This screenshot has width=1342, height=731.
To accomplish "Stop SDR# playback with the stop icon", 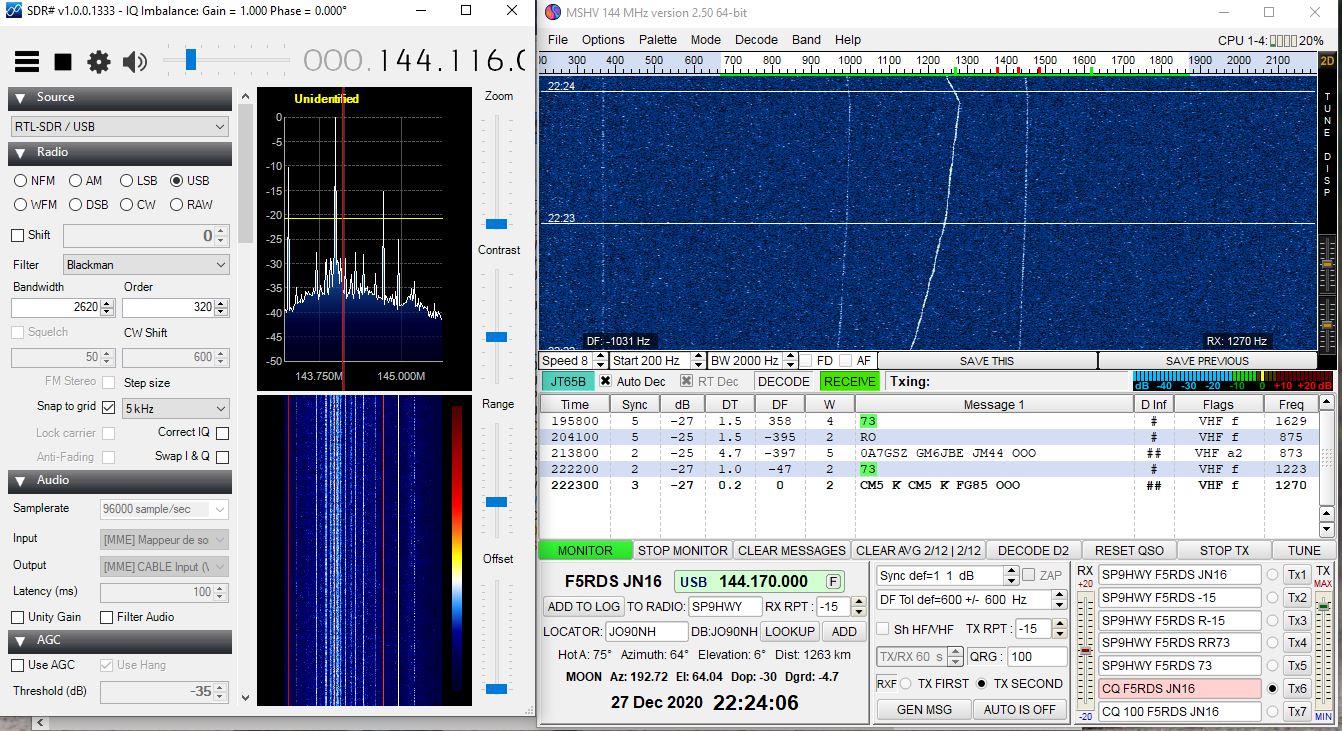I will [63, 62].
